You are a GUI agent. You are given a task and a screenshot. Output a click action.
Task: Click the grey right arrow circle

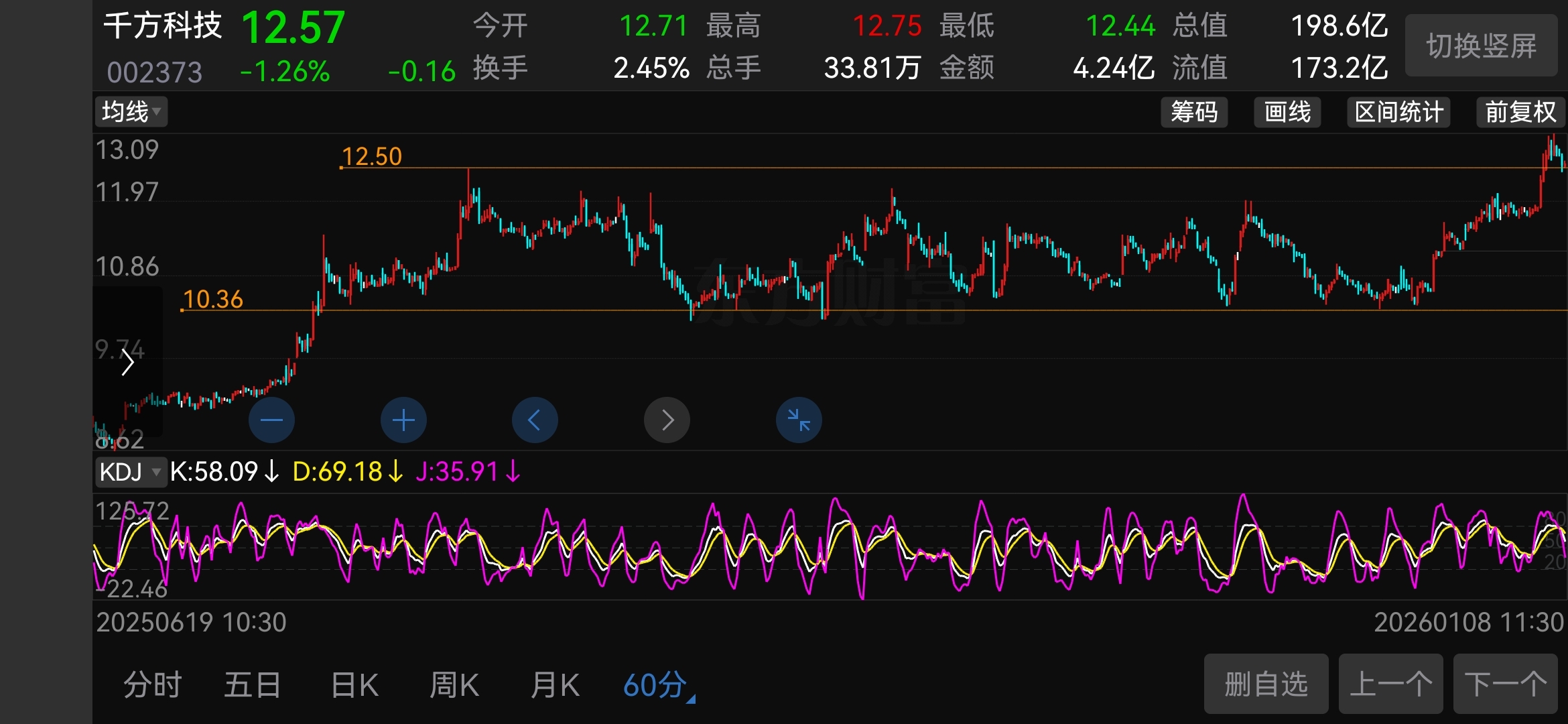point(667,420)
